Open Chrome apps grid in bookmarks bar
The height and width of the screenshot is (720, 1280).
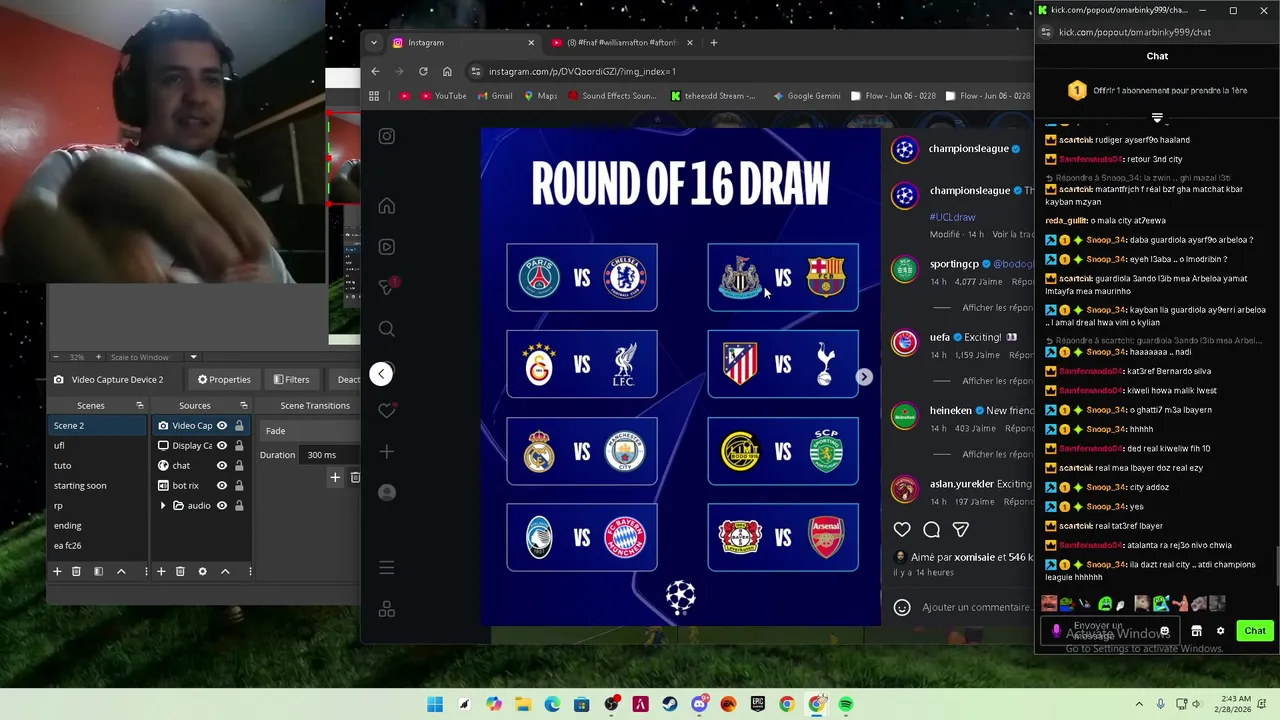tap(374, 96)
